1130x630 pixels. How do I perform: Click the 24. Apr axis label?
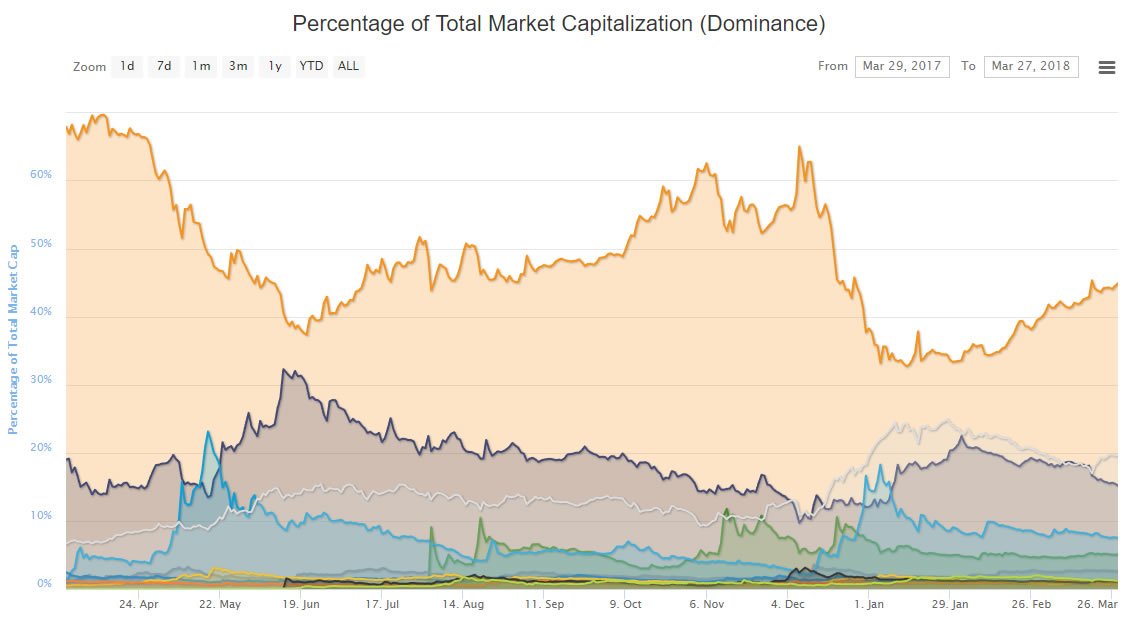(x=138, y=604)
